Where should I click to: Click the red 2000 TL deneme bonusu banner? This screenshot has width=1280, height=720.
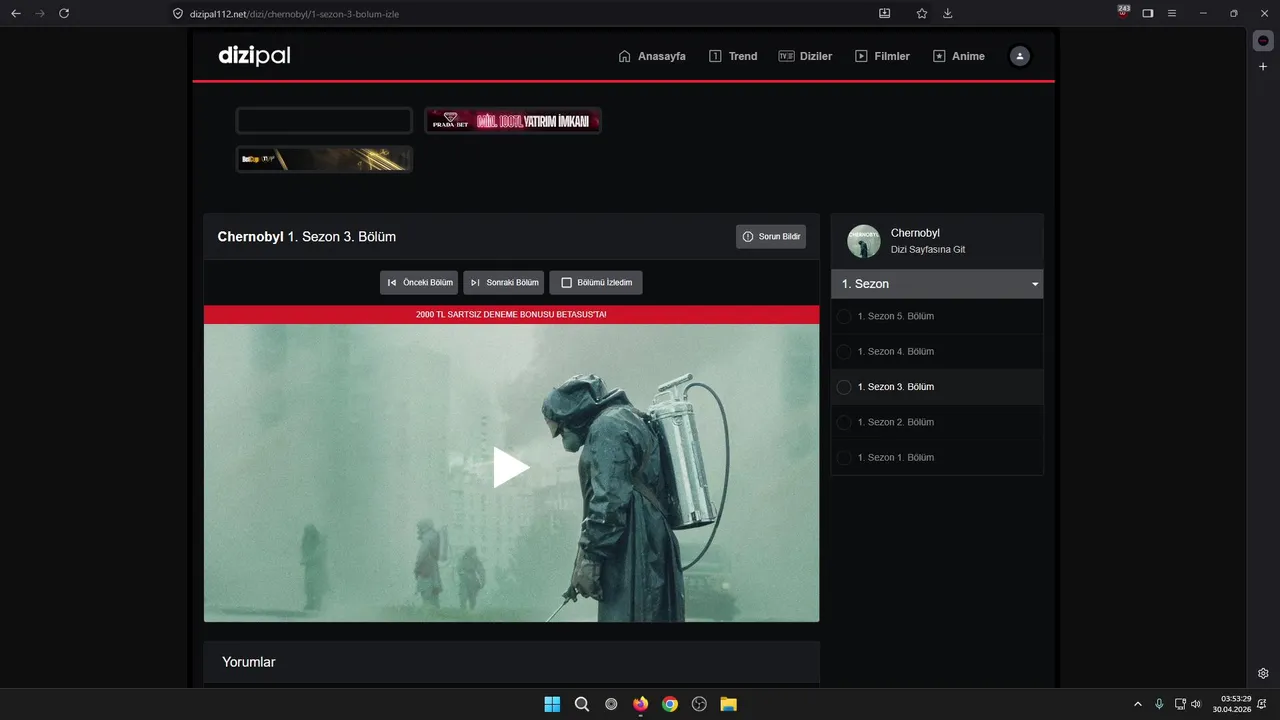pos(511,314)
